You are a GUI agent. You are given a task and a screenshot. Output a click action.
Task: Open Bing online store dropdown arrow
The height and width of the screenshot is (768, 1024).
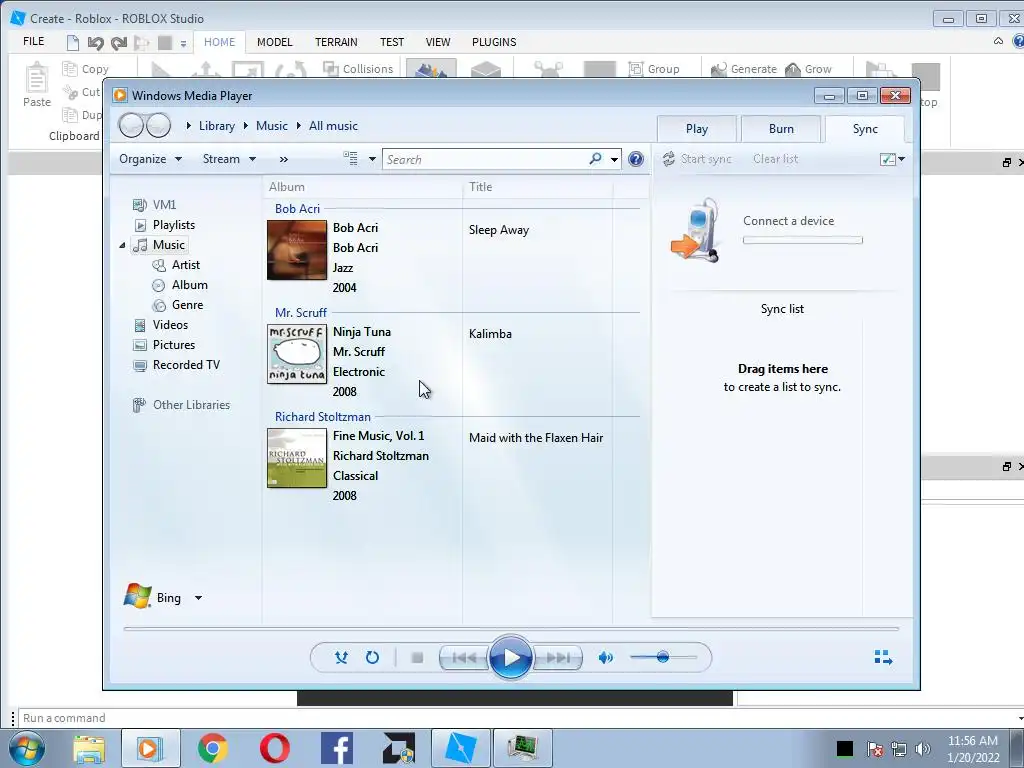click(198, 598)
